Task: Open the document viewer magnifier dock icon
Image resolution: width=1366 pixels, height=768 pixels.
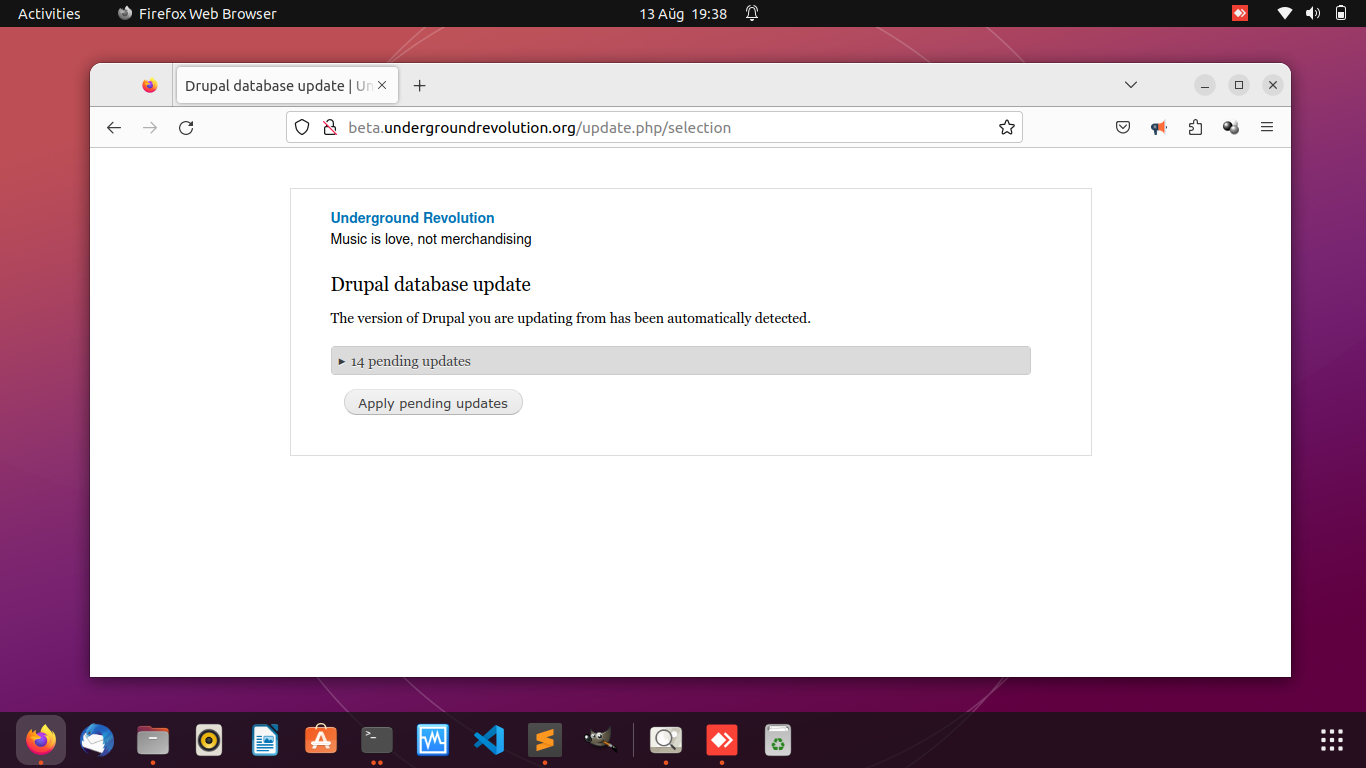Action: (666, 740)
